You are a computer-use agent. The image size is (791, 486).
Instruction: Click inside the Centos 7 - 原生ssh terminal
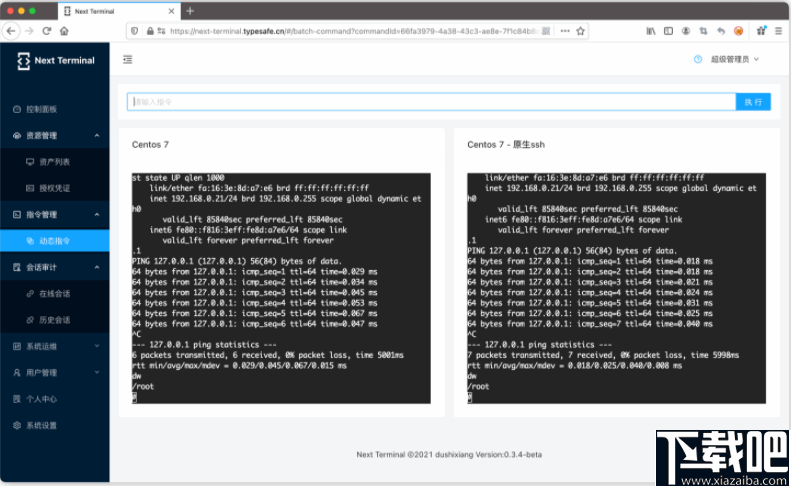tap(616, 288)
